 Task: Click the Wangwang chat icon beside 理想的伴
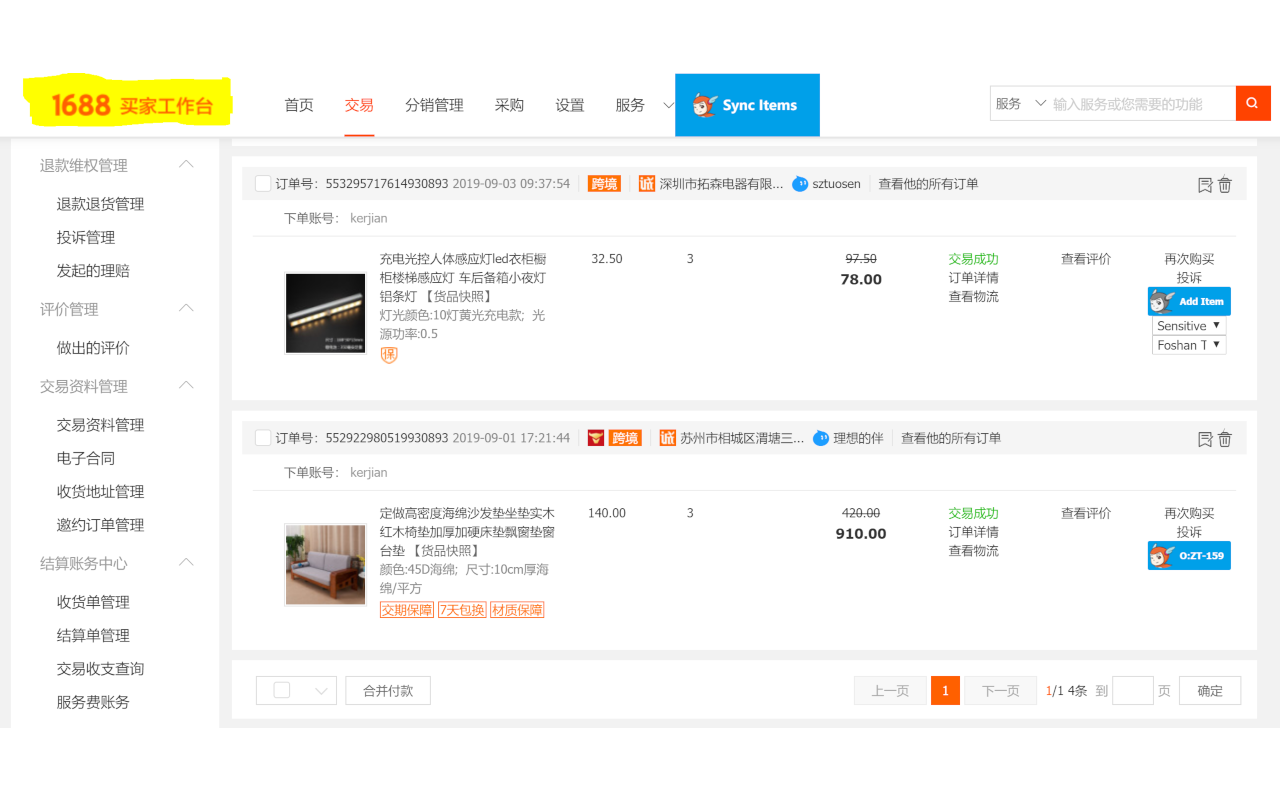[821, 438]
